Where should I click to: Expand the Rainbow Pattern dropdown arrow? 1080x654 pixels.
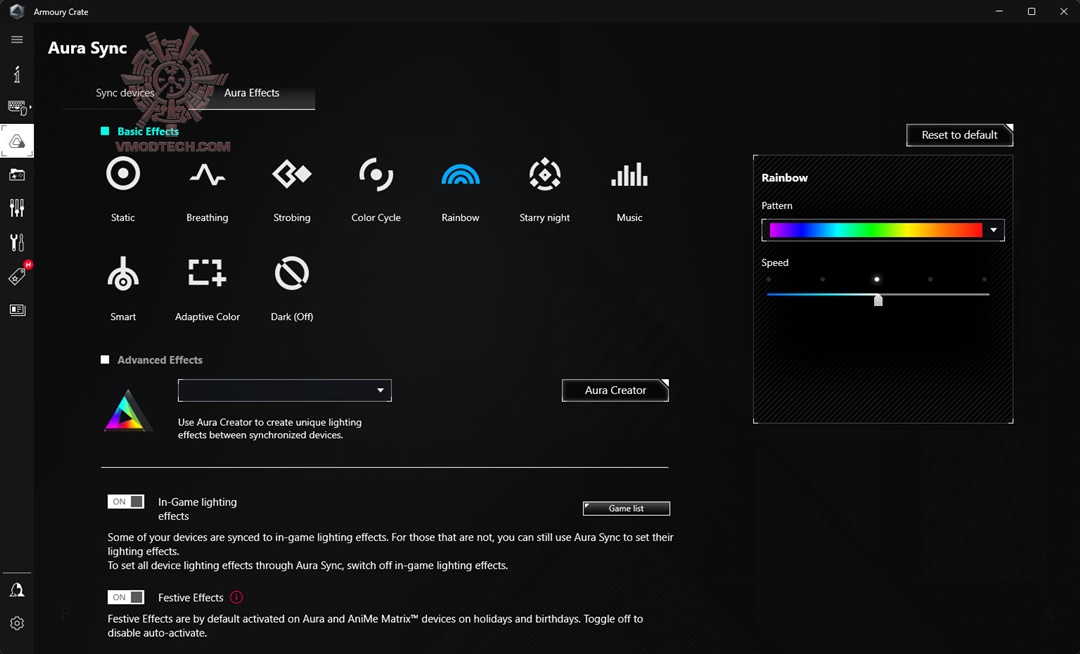[993, 230]
